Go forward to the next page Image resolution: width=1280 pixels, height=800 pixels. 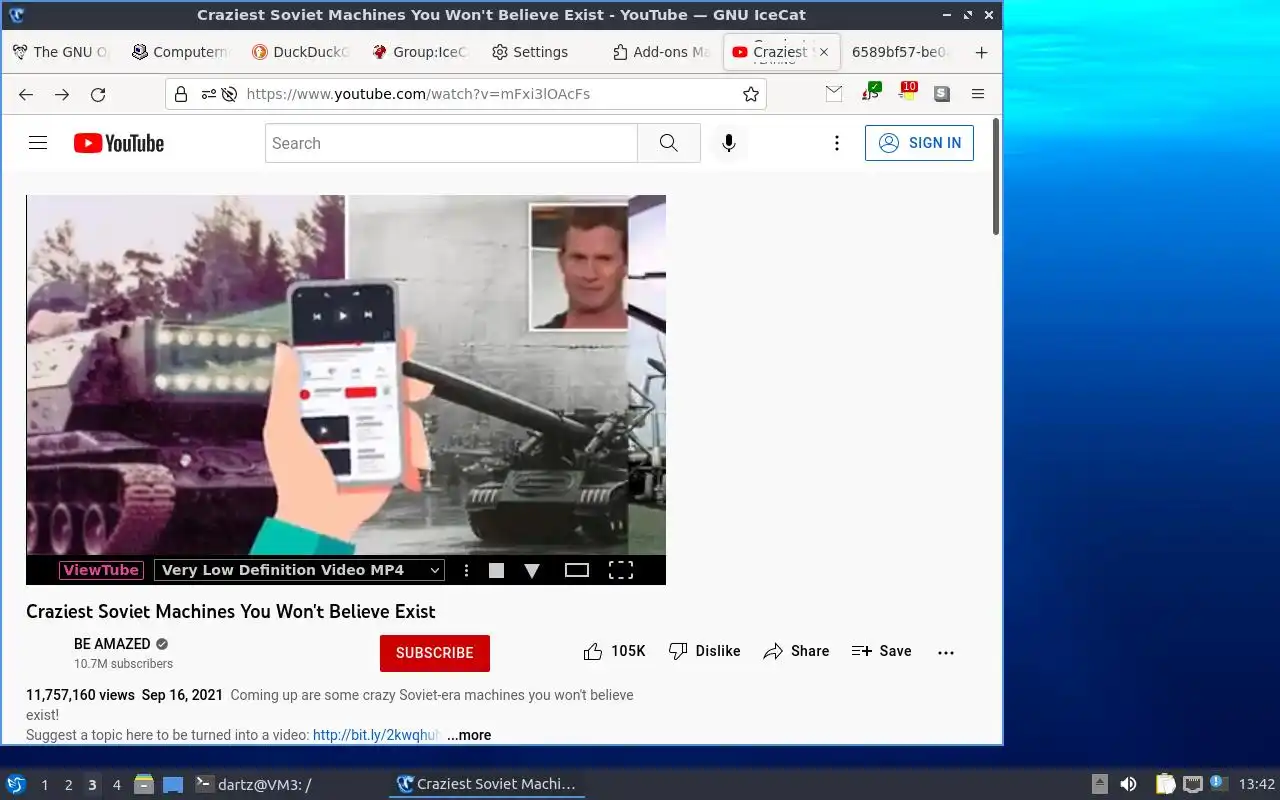pos(62,94)
